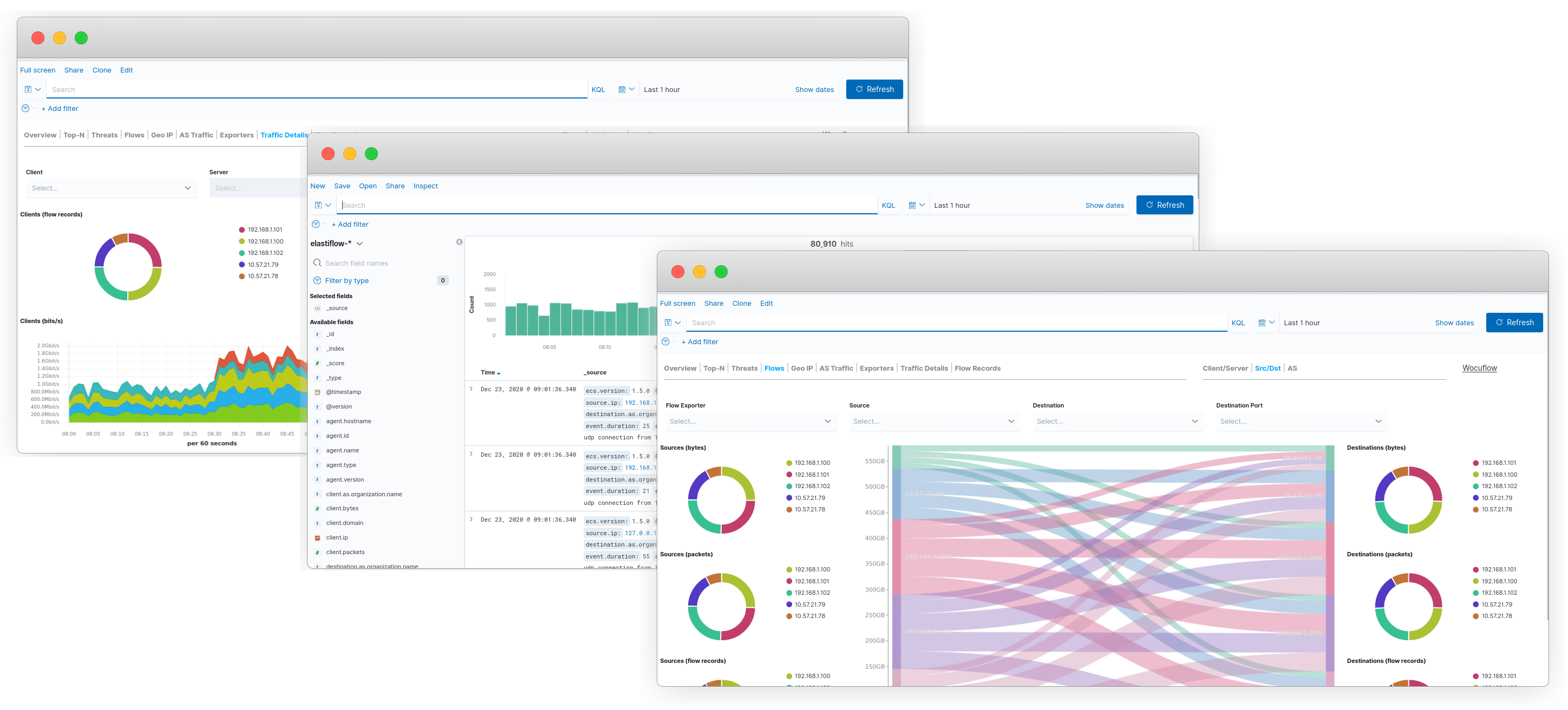1568x710 pixels.
Task: Click the KQL query mode icon
Action: [x=1237, y=322]
